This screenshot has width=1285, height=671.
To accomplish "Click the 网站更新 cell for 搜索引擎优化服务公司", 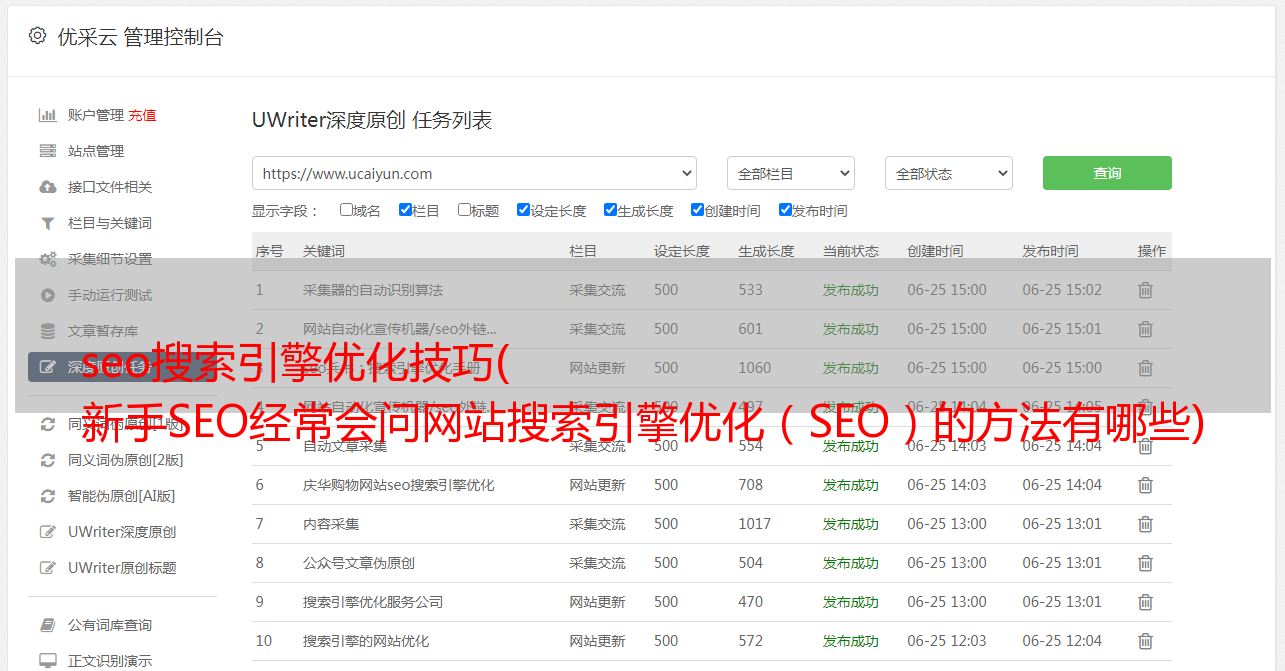I will [x=597, y=602].
